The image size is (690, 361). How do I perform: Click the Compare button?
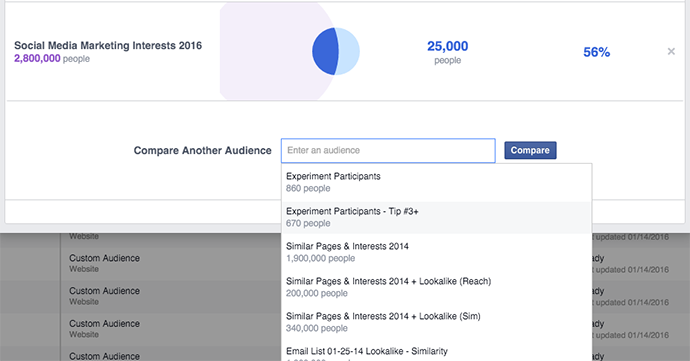[530, 150]
